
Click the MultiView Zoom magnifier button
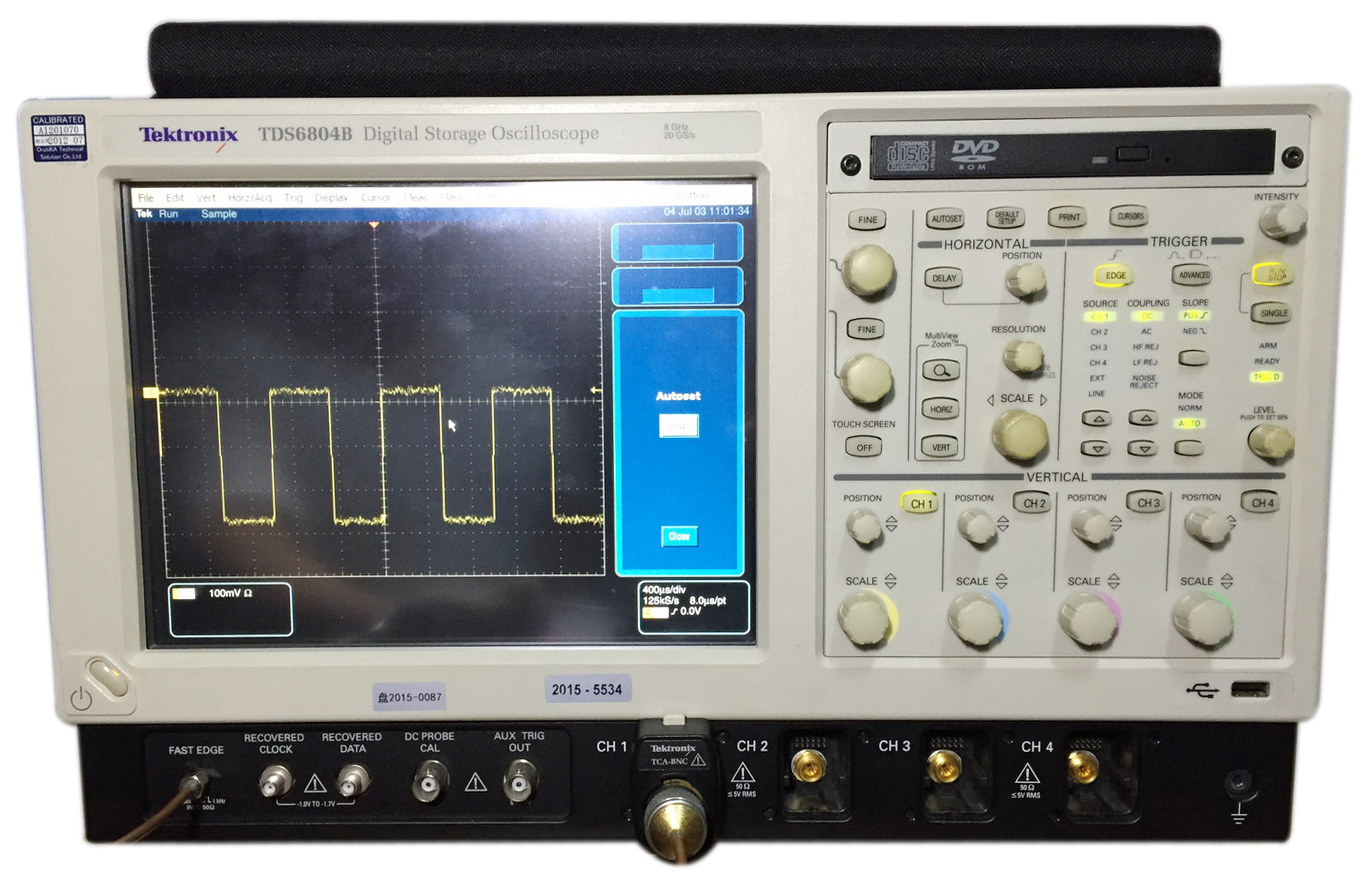pyautogui.click(x=940, y=370)
